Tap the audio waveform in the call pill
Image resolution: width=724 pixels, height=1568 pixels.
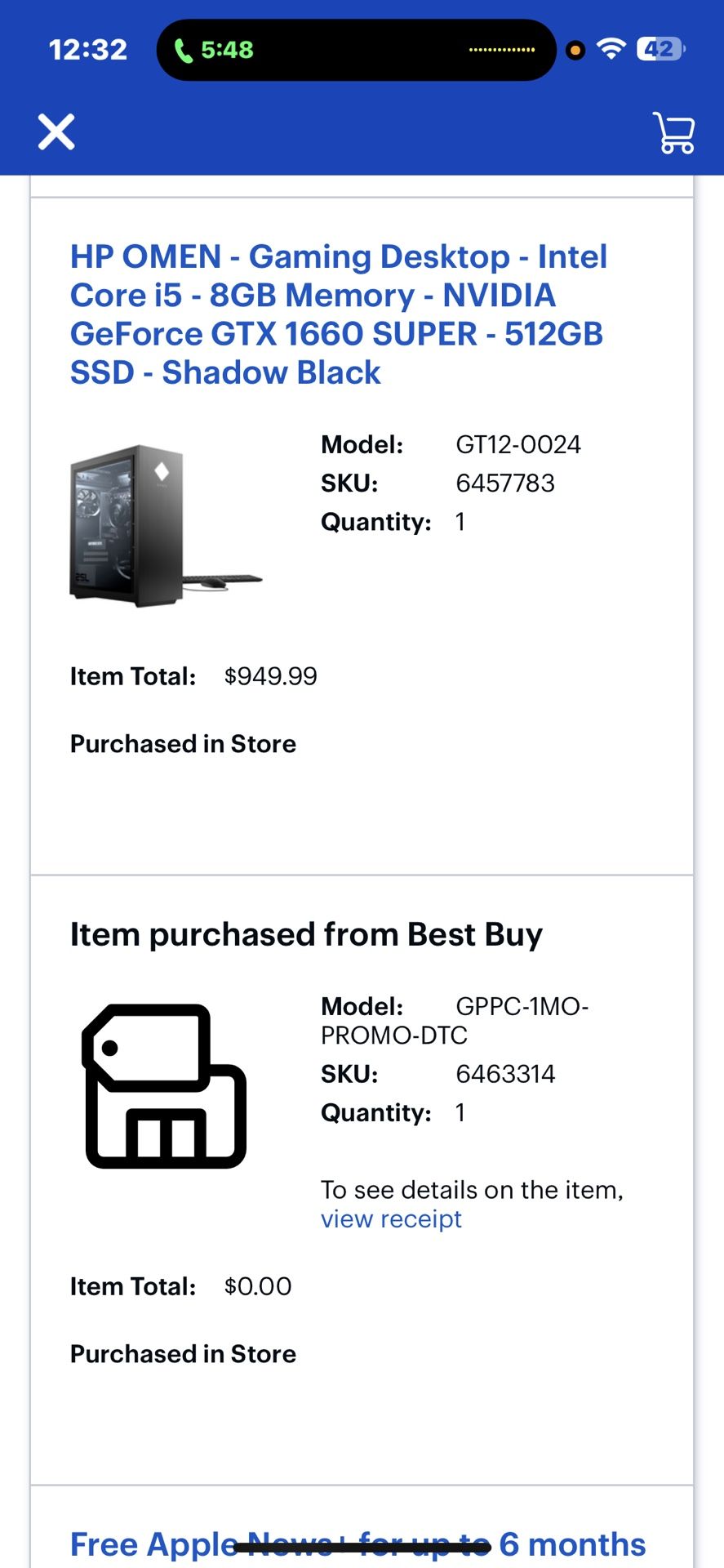click(x=501, y=50)
